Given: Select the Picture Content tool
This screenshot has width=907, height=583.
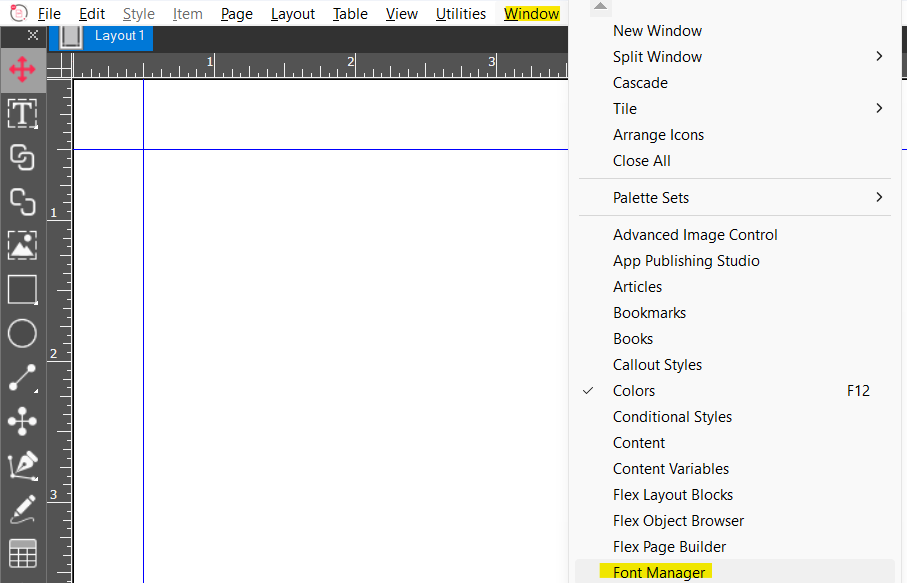Looking at the screenshot, I should coord(22,245).
